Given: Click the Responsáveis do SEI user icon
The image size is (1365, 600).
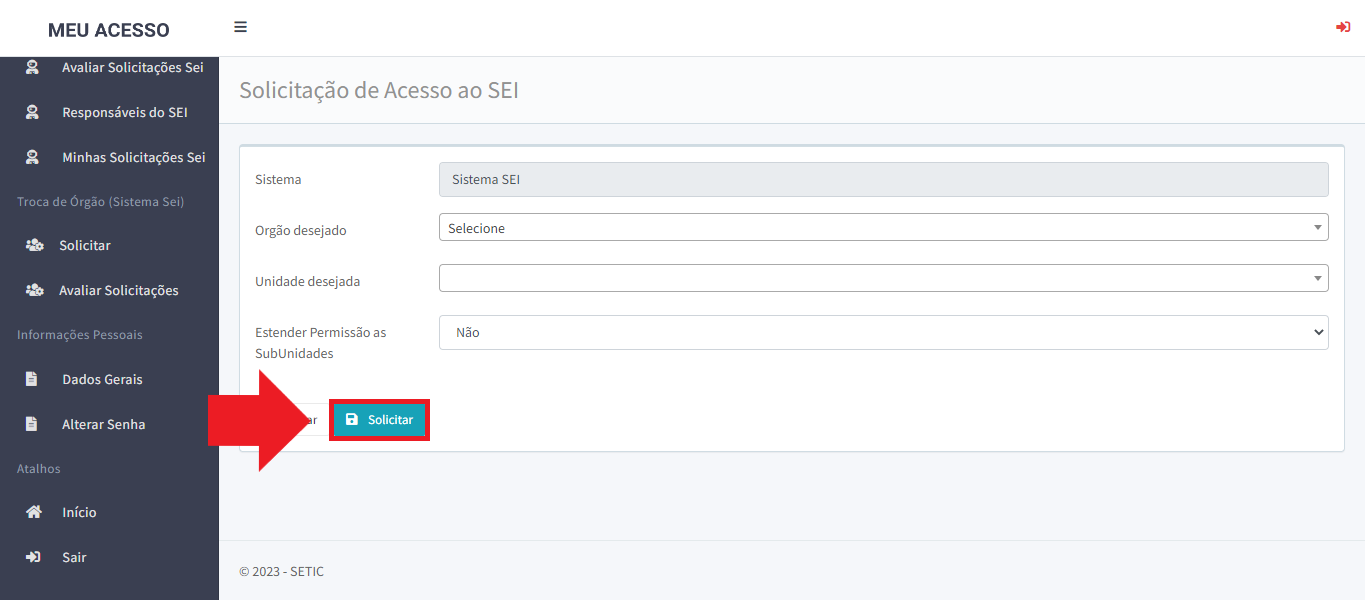Looking at the screenshot, I should (32, 112).
